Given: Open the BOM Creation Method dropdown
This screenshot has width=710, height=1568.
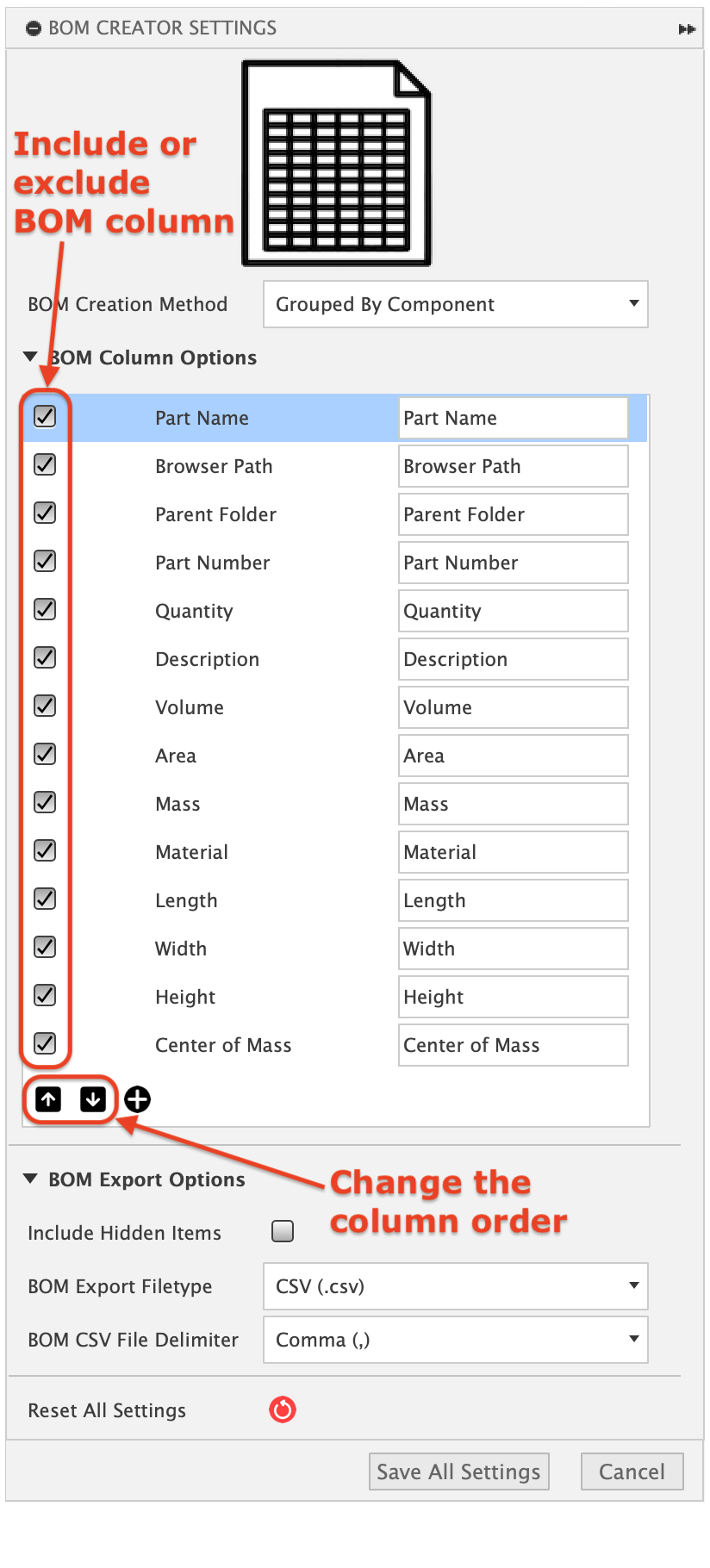Looking at the screenshot, I should click(x=455, y=304).
